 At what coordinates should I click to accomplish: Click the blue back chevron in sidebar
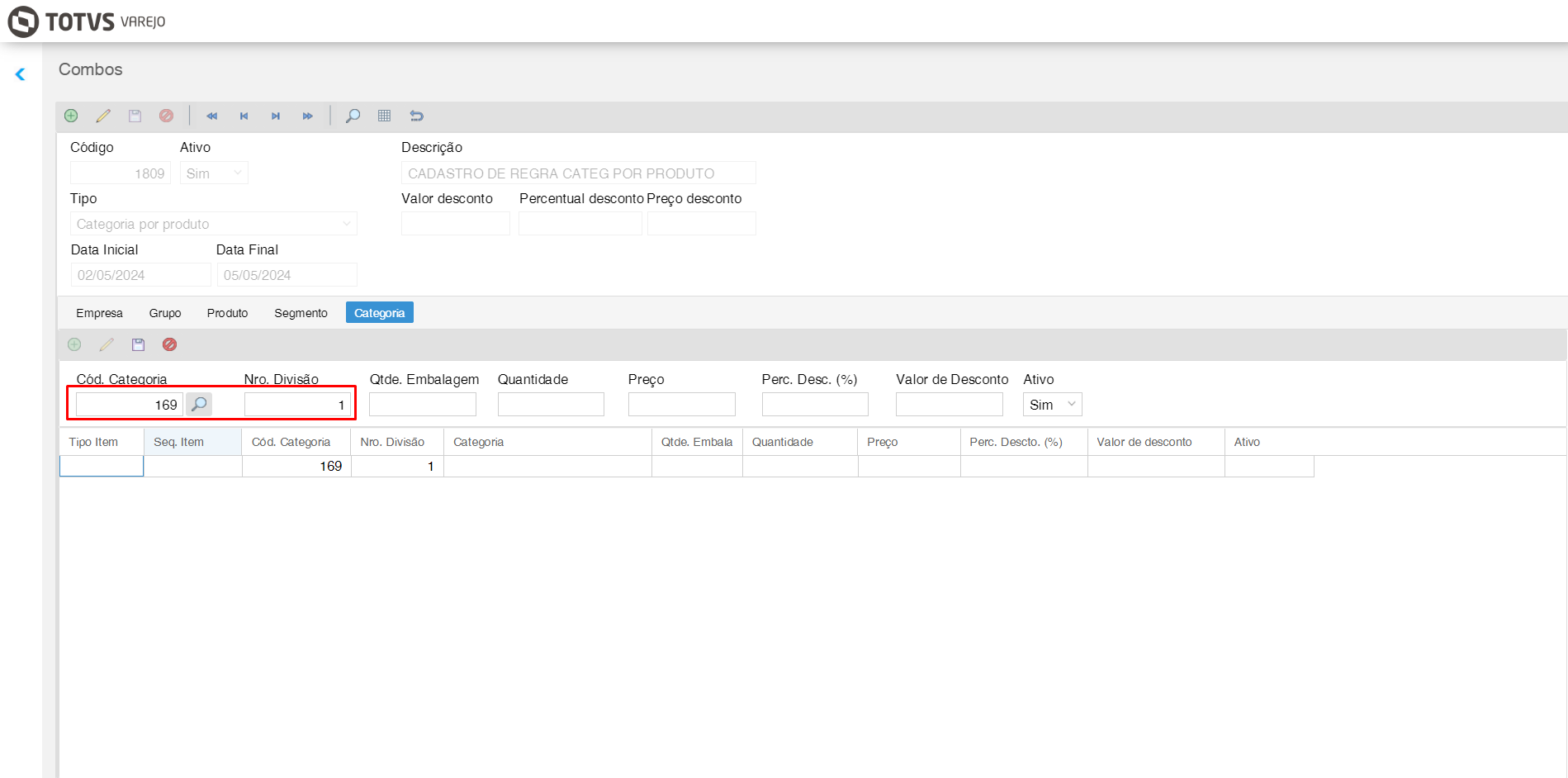coord(21,74)
